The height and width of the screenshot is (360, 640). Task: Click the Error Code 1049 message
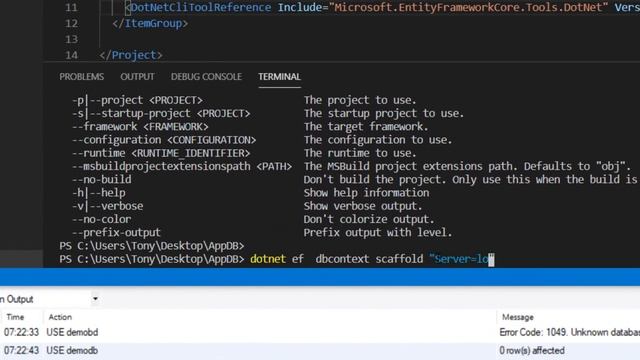click(x=569, y=333)
